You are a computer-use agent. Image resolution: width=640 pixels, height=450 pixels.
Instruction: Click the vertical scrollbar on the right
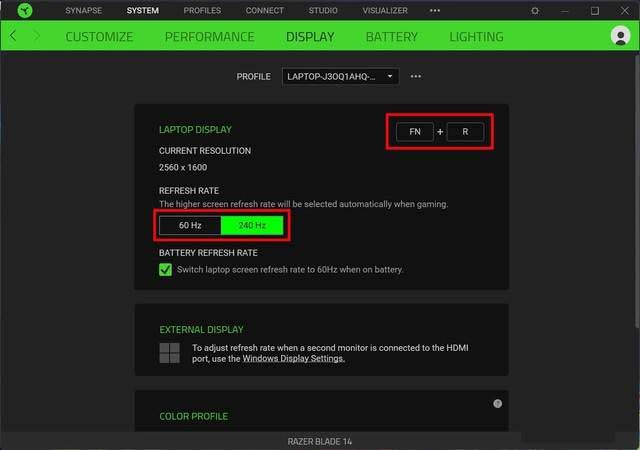pos(637,192)
